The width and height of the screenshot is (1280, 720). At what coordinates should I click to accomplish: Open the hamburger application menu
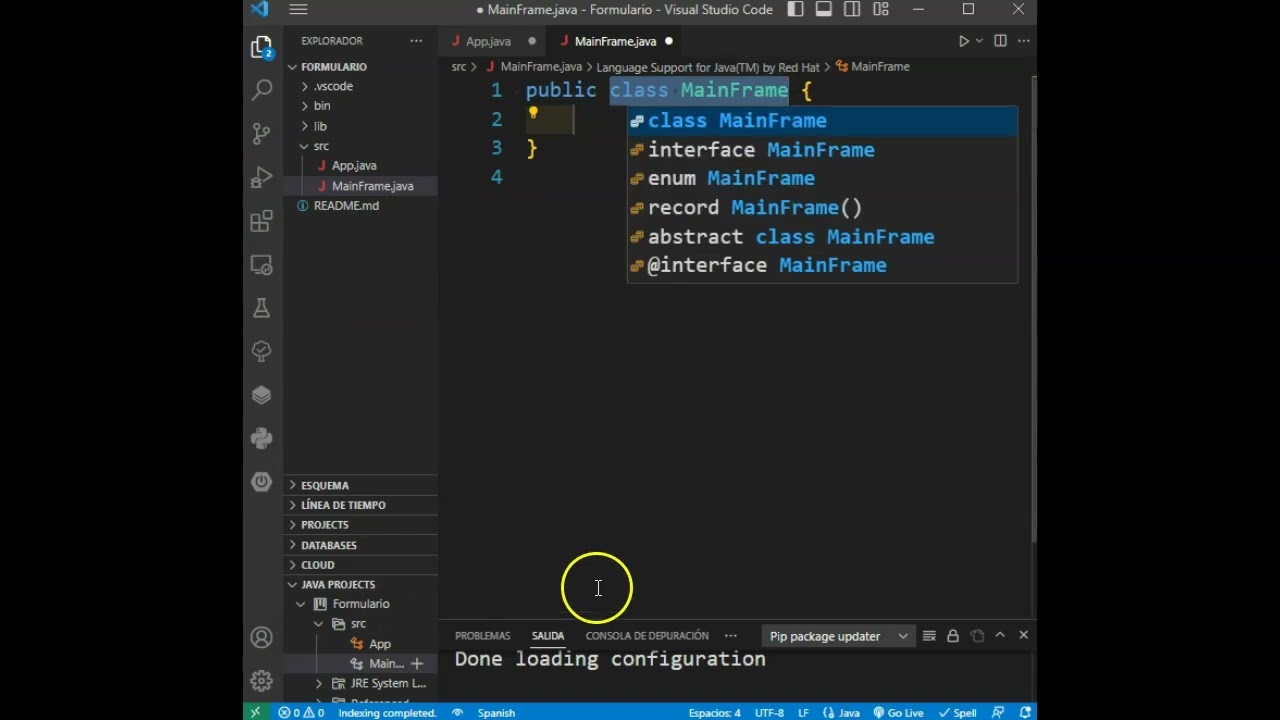click(x=298, y=9)
